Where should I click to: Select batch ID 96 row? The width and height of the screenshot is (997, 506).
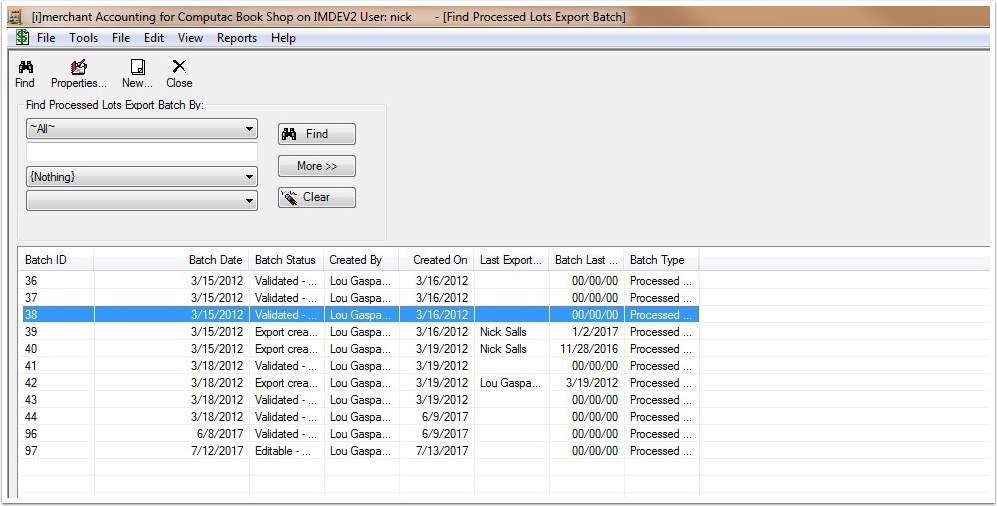(x=360, y=434)
